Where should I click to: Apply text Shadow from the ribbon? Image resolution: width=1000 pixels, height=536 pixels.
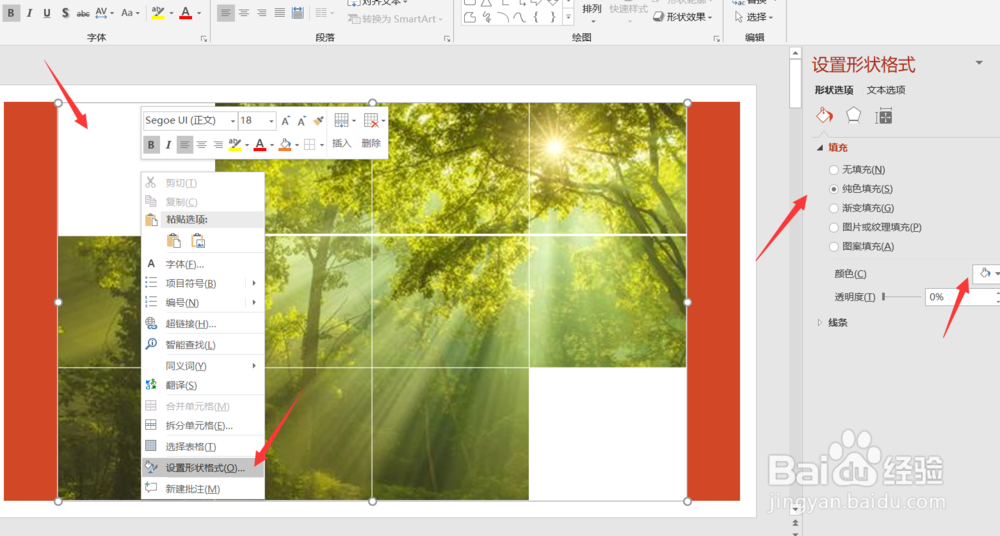[65, 13]
